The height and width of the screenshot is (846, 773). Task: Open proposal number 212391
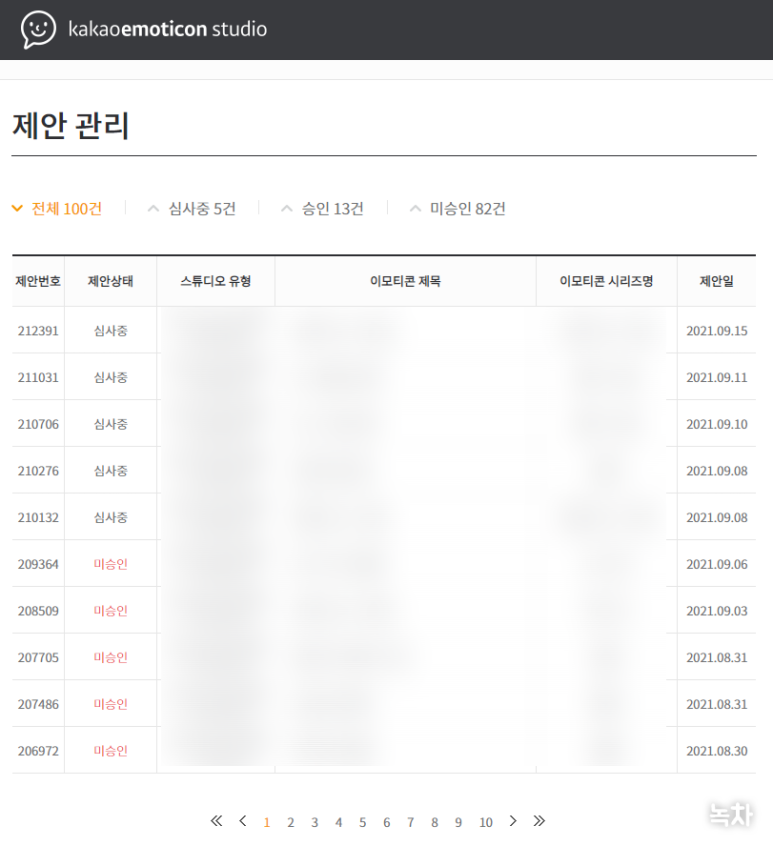click(38, 331)
